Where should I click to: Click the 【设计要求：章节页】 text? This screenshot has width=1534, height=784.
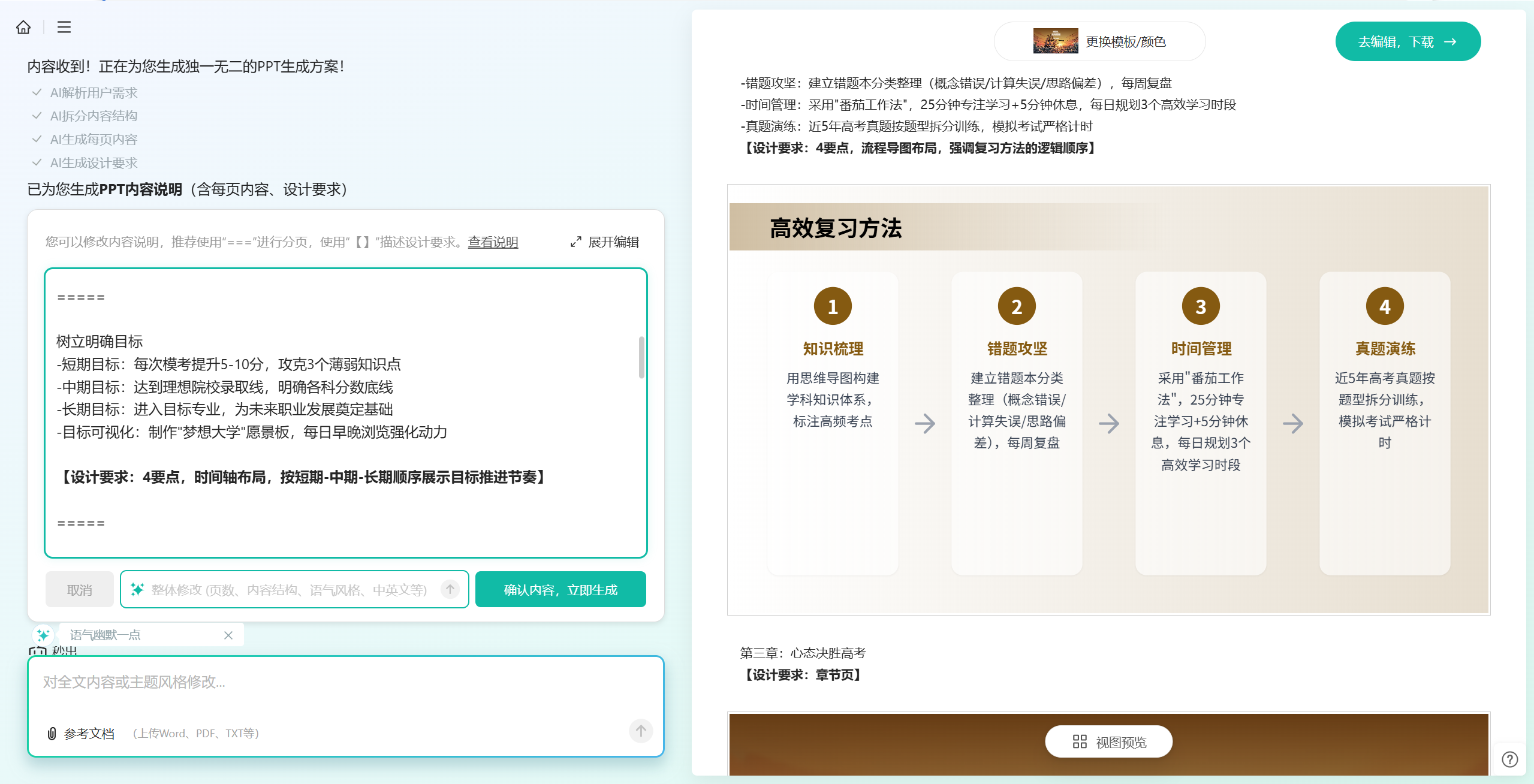pyautogui.click(x=803, y=675)
